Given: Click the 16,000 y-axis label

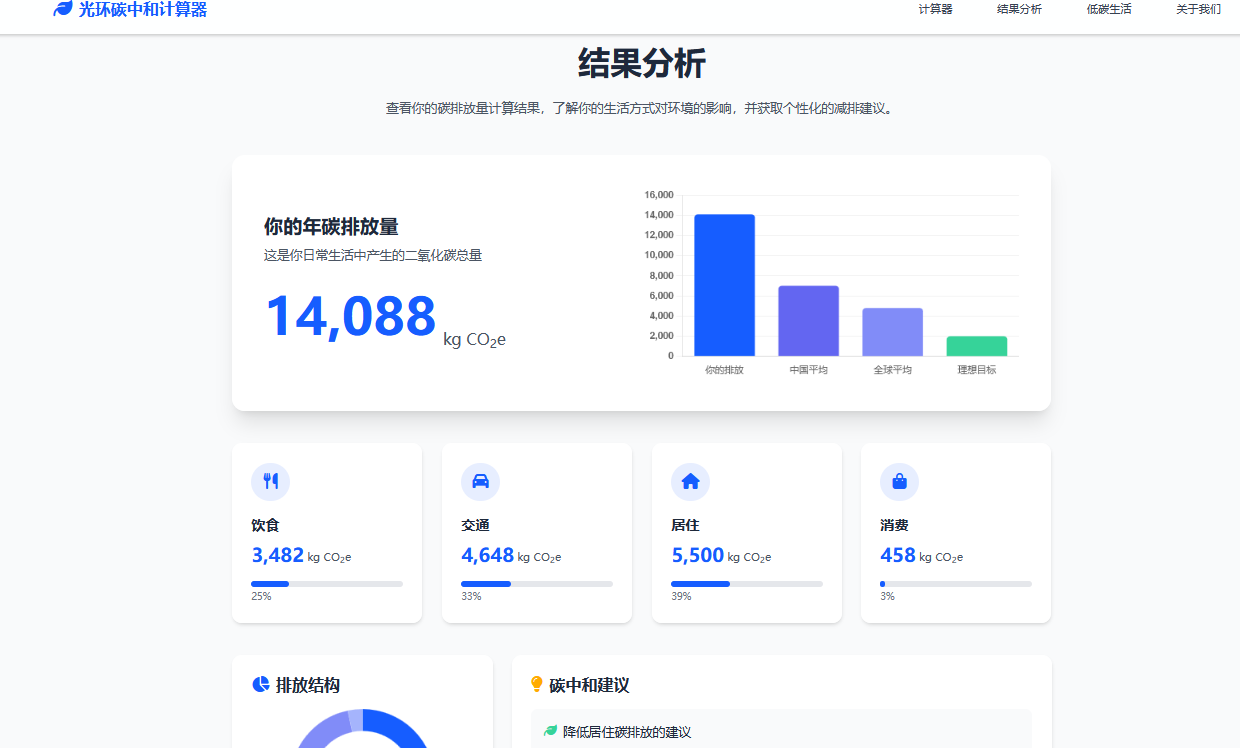Looking at the screenshot, I should [659, 195].
